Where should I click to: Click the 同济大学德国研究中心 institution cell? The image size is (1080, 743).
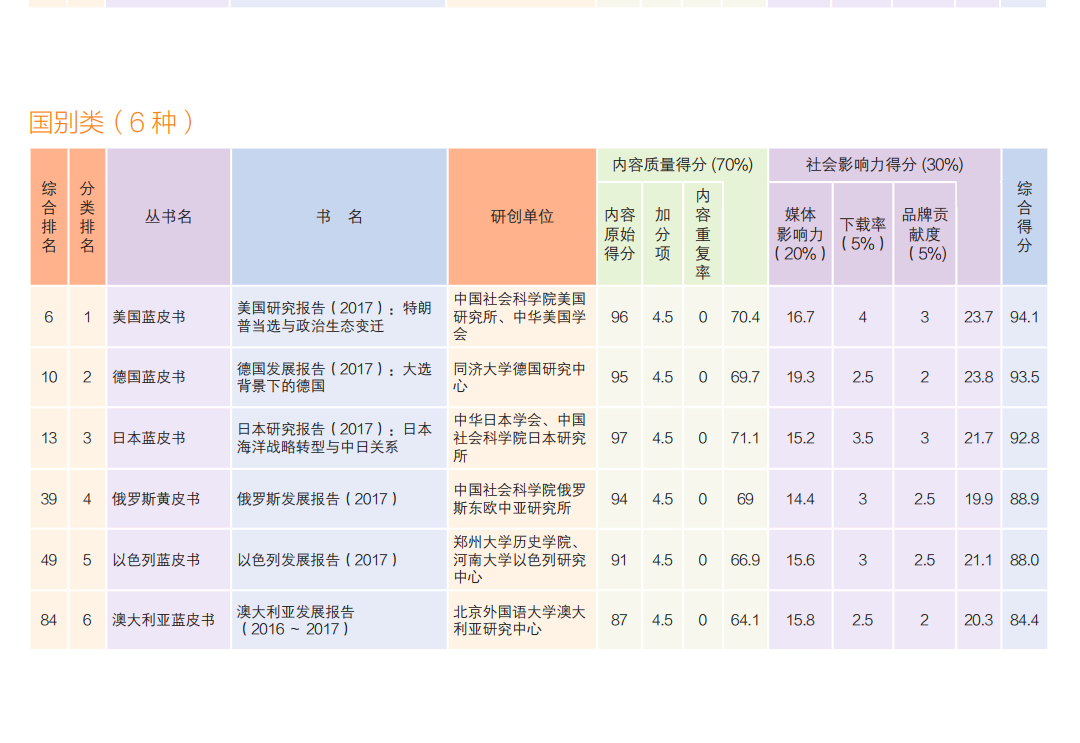pyautogui.click(x=521, y=377)
